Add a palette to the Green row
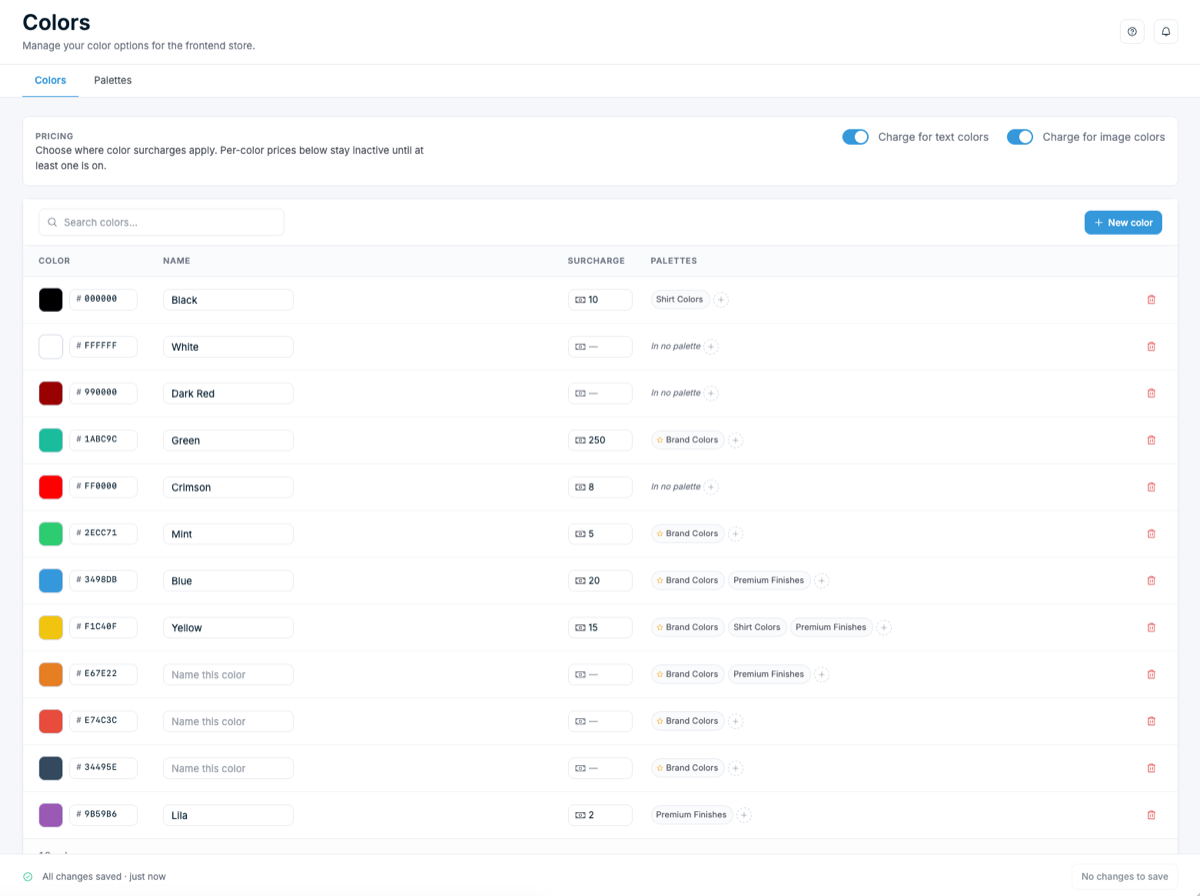 [x=735, y=440]
